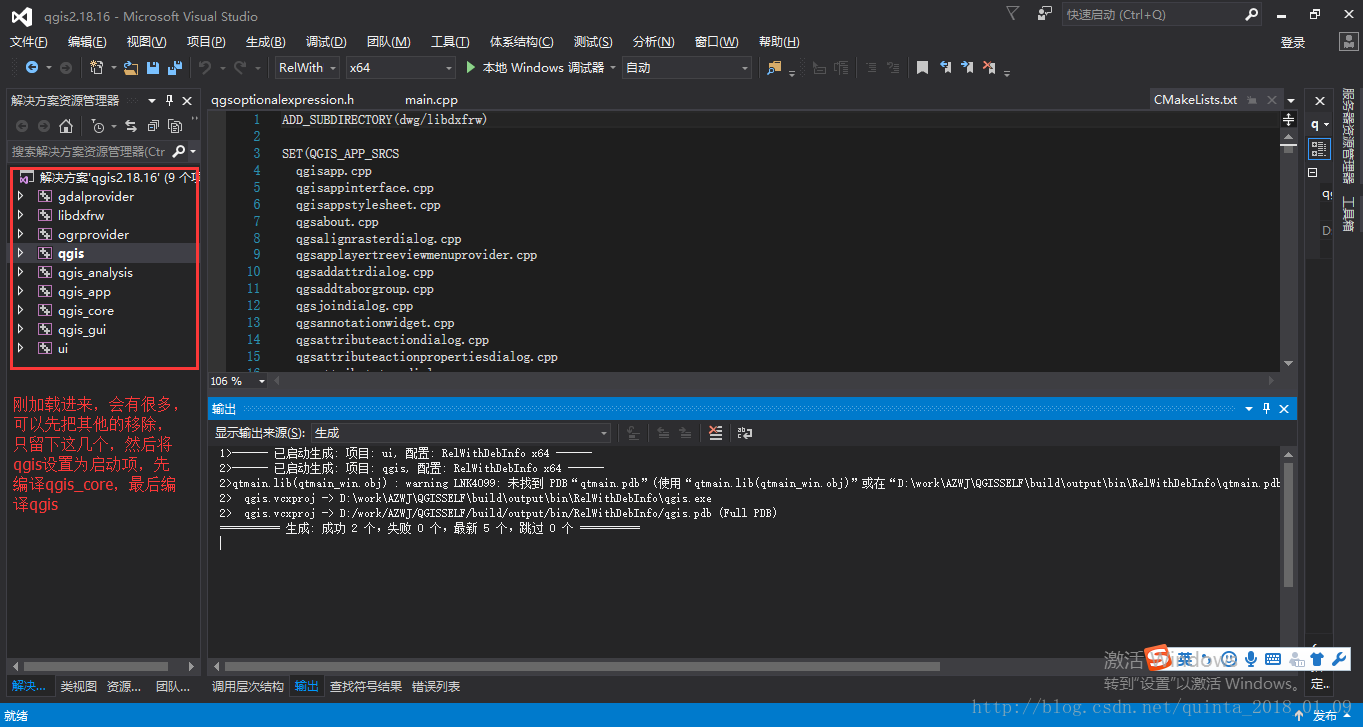Screen dimensions: 1363x727
Task: Toggle show all files in Solution Explorer
Action: coord(175,126)
